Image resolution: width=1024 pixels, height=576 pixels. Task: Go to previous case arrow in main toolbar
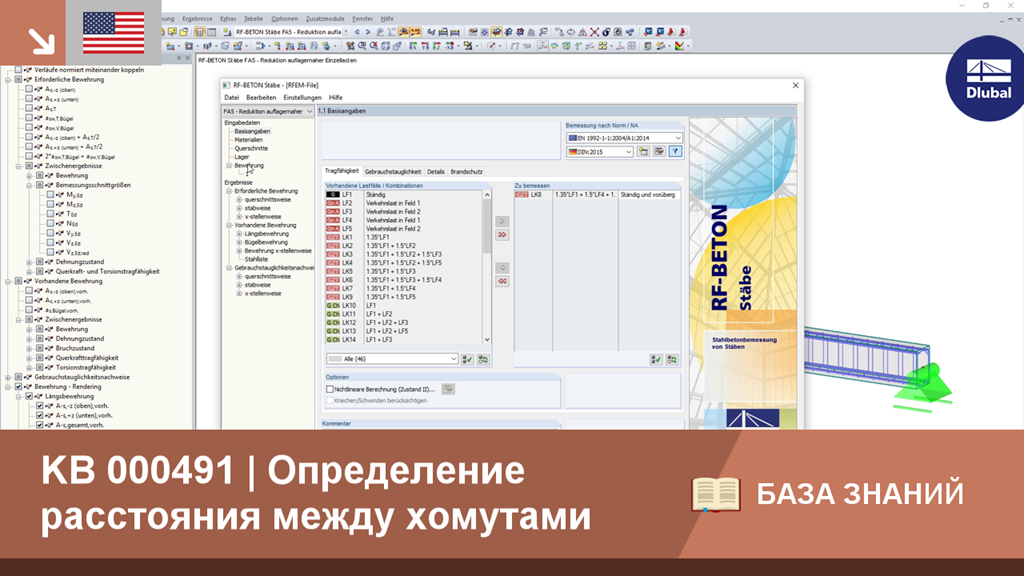click(x=357, y=31)
